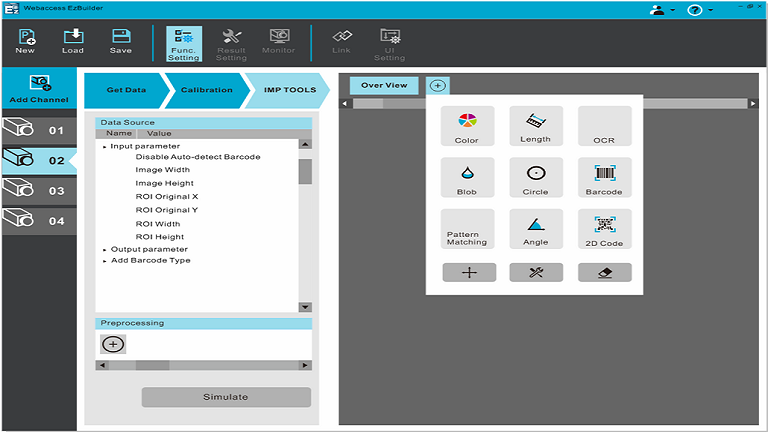Image resolution: width=768 pixels, height=432 pixels.
Task: Select Disable Auto-detect Barcode row
Action: (198, 157)
